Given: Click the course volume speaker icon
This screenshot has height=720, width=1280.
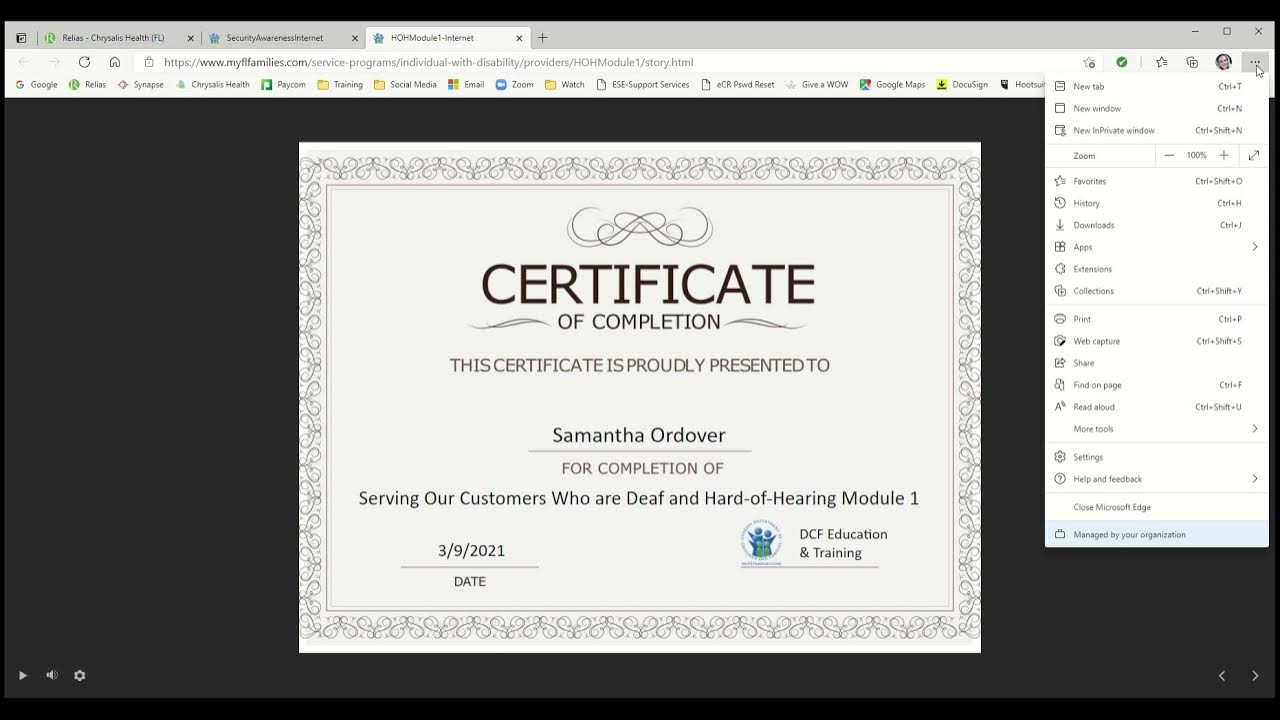Looking at the screenshot, I should [52, 676].
